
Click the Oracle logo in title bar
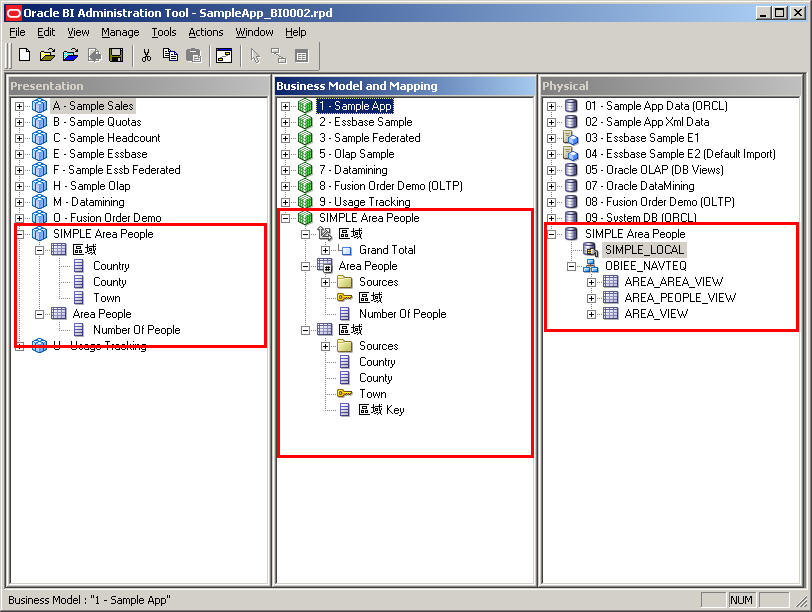[13, 13]
